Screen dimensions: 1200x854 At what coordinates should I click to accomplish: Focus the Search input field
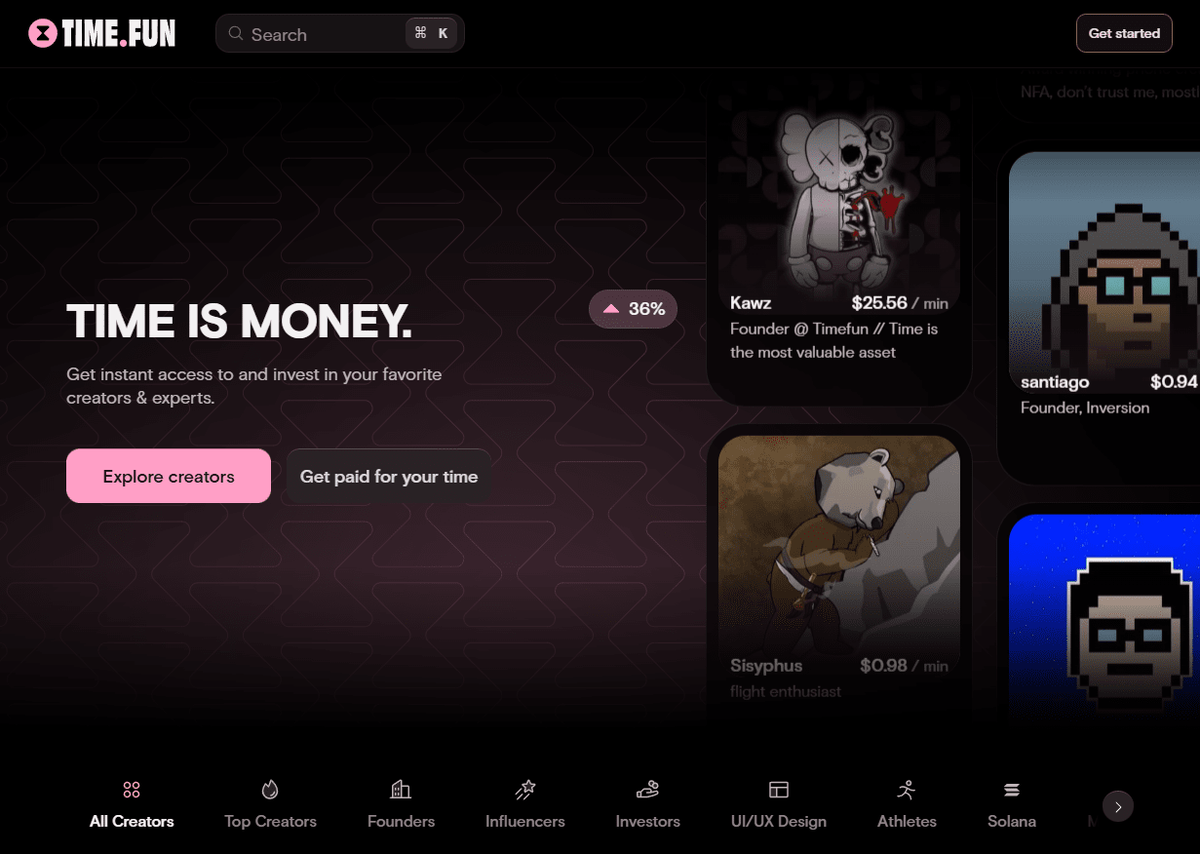[340, 34]
